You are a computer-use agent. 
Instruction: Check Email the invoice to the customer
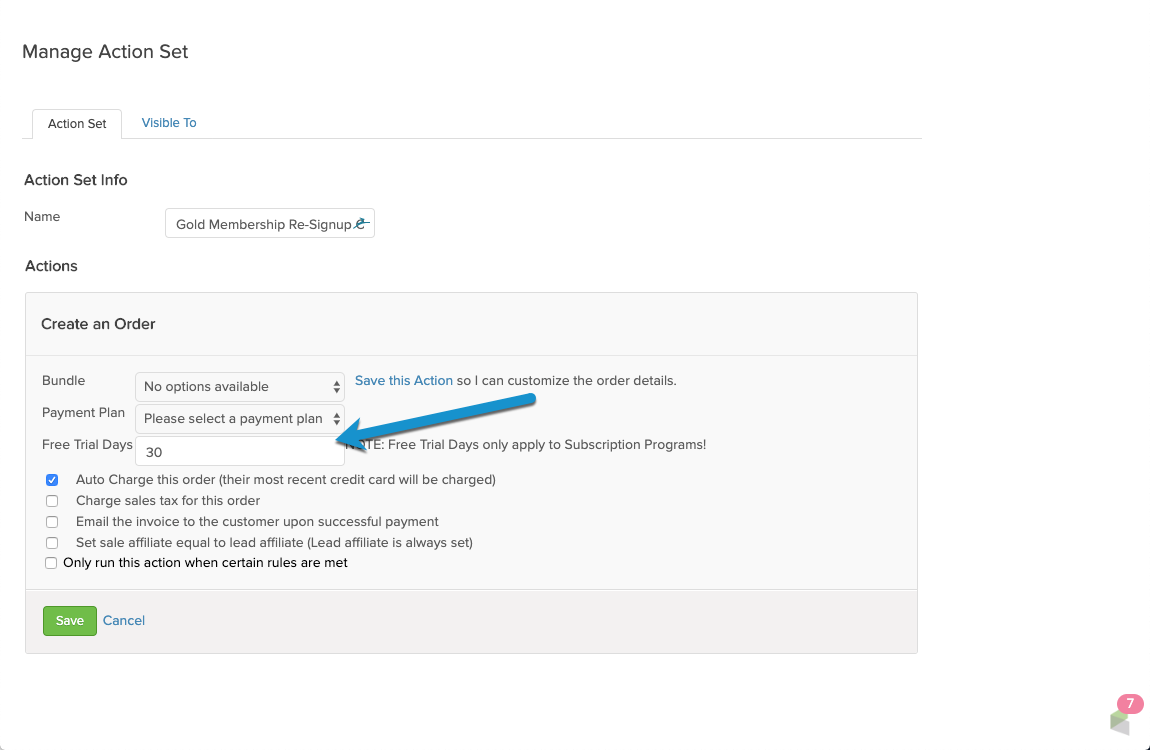(52, 522)
